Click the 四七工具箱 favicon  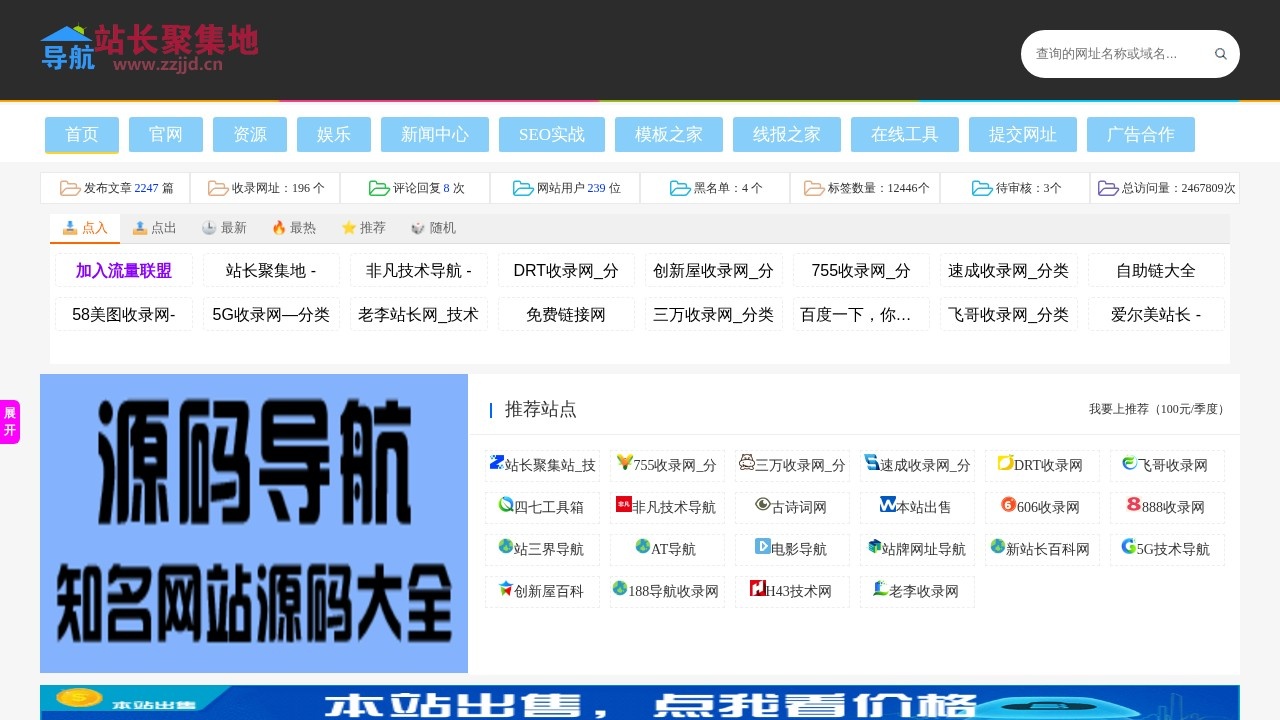(x=506, y=504)
